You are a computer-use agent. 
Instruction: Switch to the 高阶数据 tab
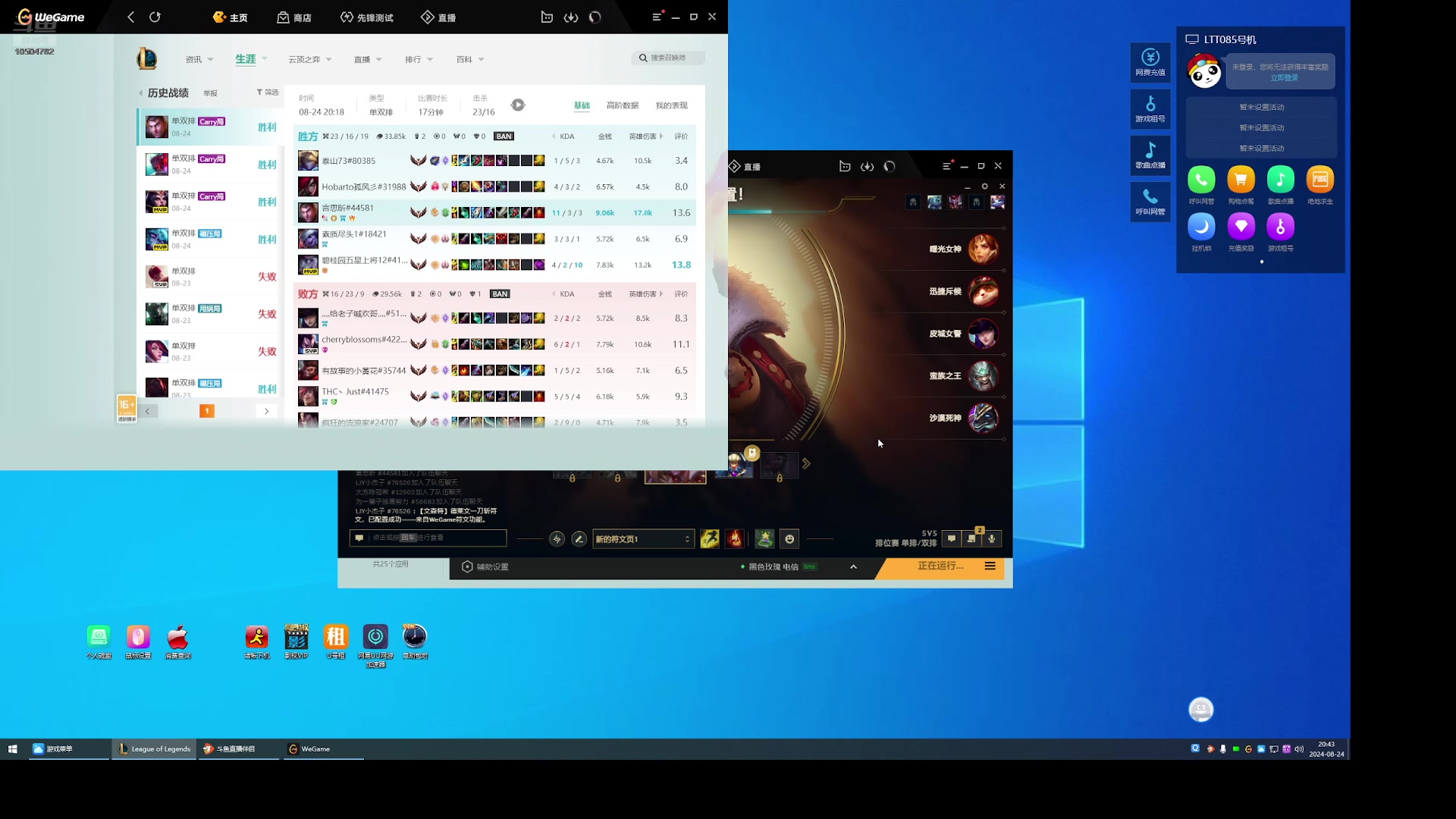pyautogui.click(x=623, y=105)
